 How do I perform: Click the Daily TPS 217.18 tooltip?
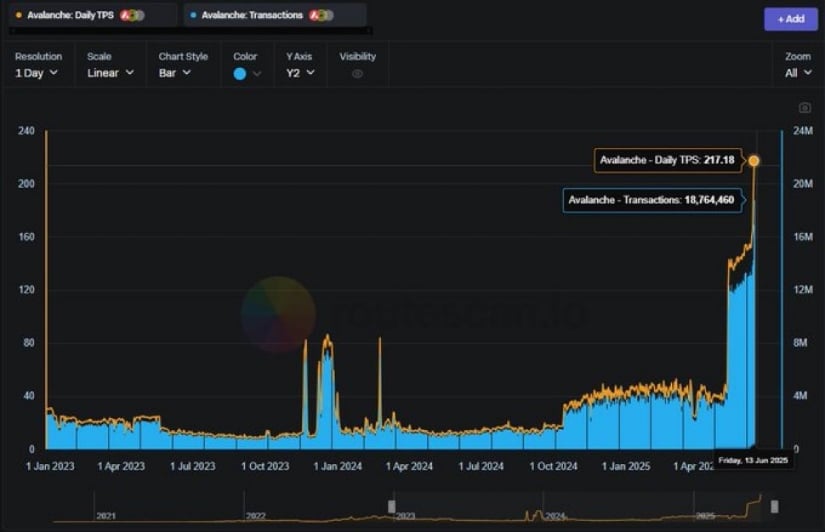[668, 160]
